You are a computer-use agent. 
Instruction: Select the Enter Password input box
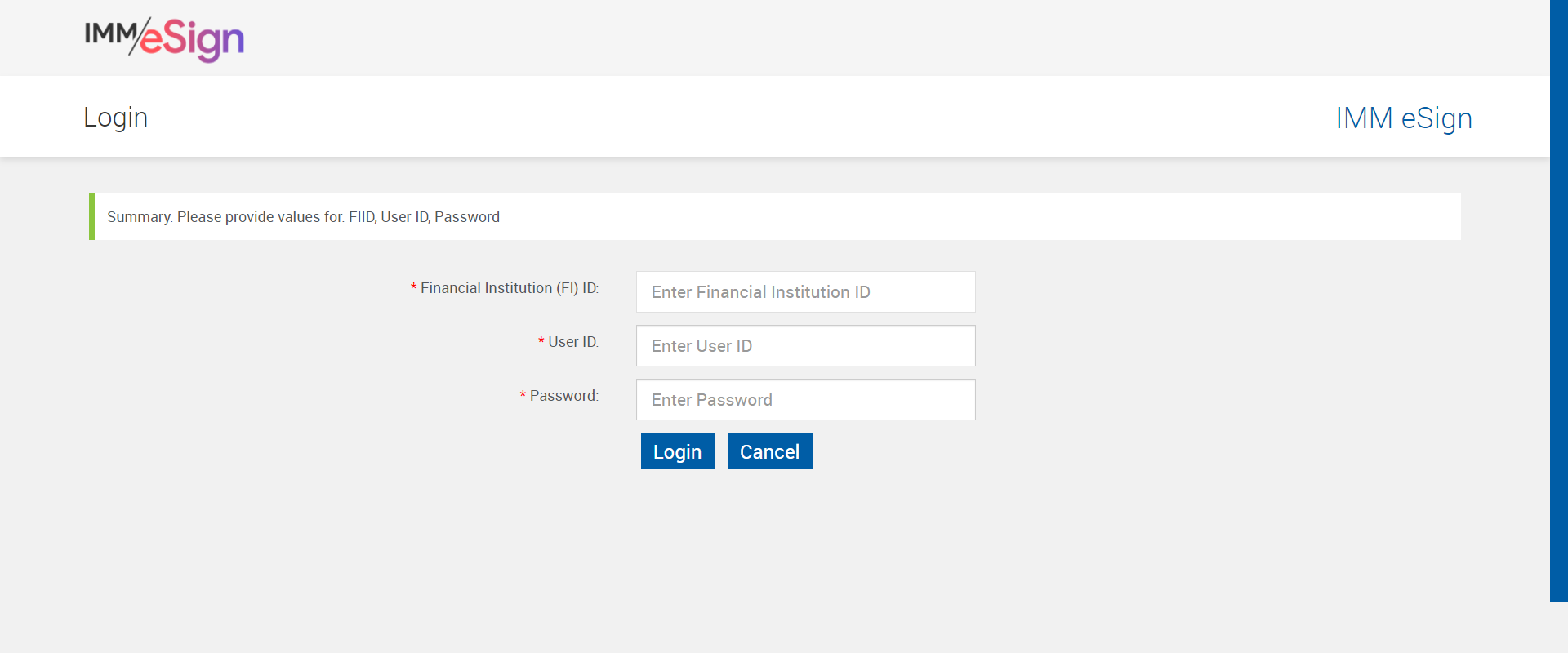[805, 400]
